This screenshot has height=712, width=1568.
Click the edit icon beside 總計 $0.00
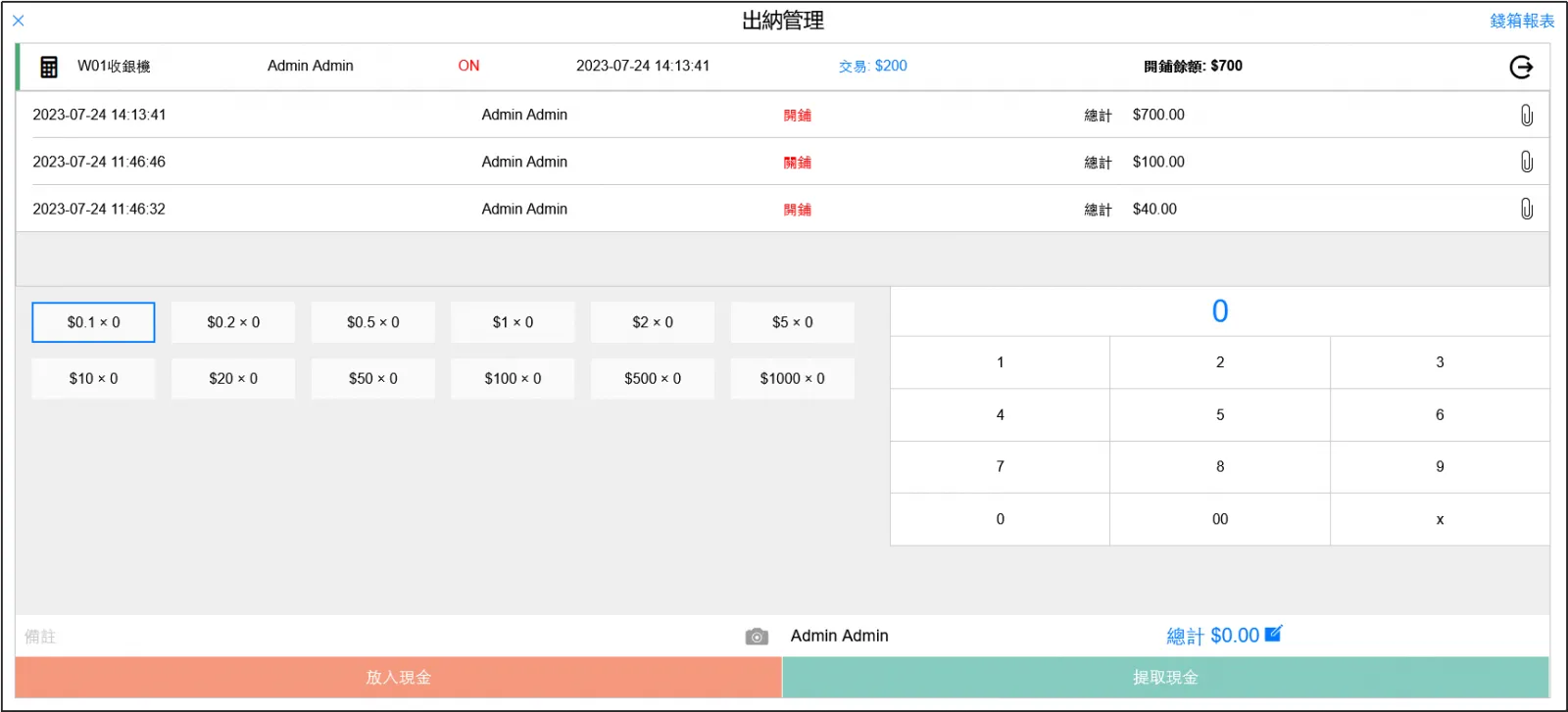pos(1273,634)
